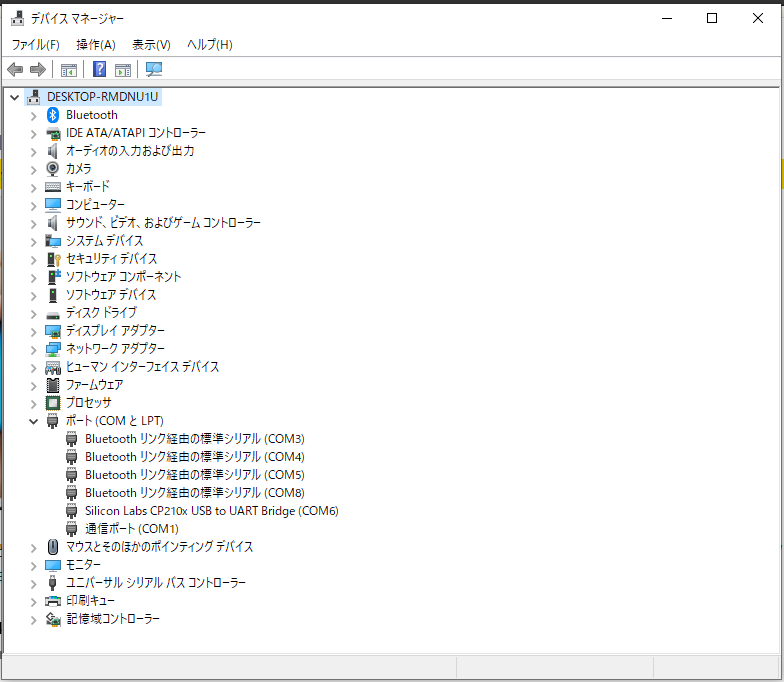Toggle the action pane toolbar icon

pos(123,70)
